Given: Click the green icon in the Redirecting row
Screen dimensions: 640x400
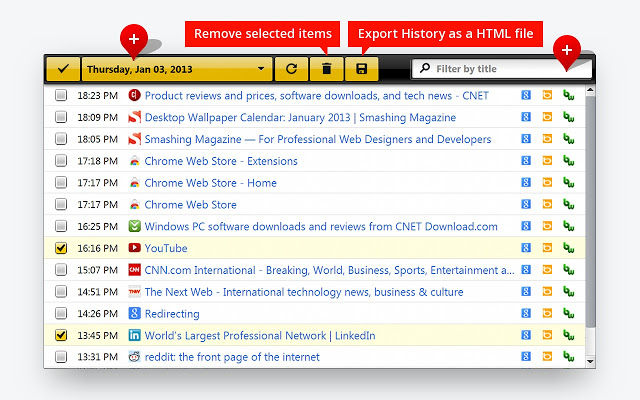Looking at the screenshot, I should tap(568, 313).
